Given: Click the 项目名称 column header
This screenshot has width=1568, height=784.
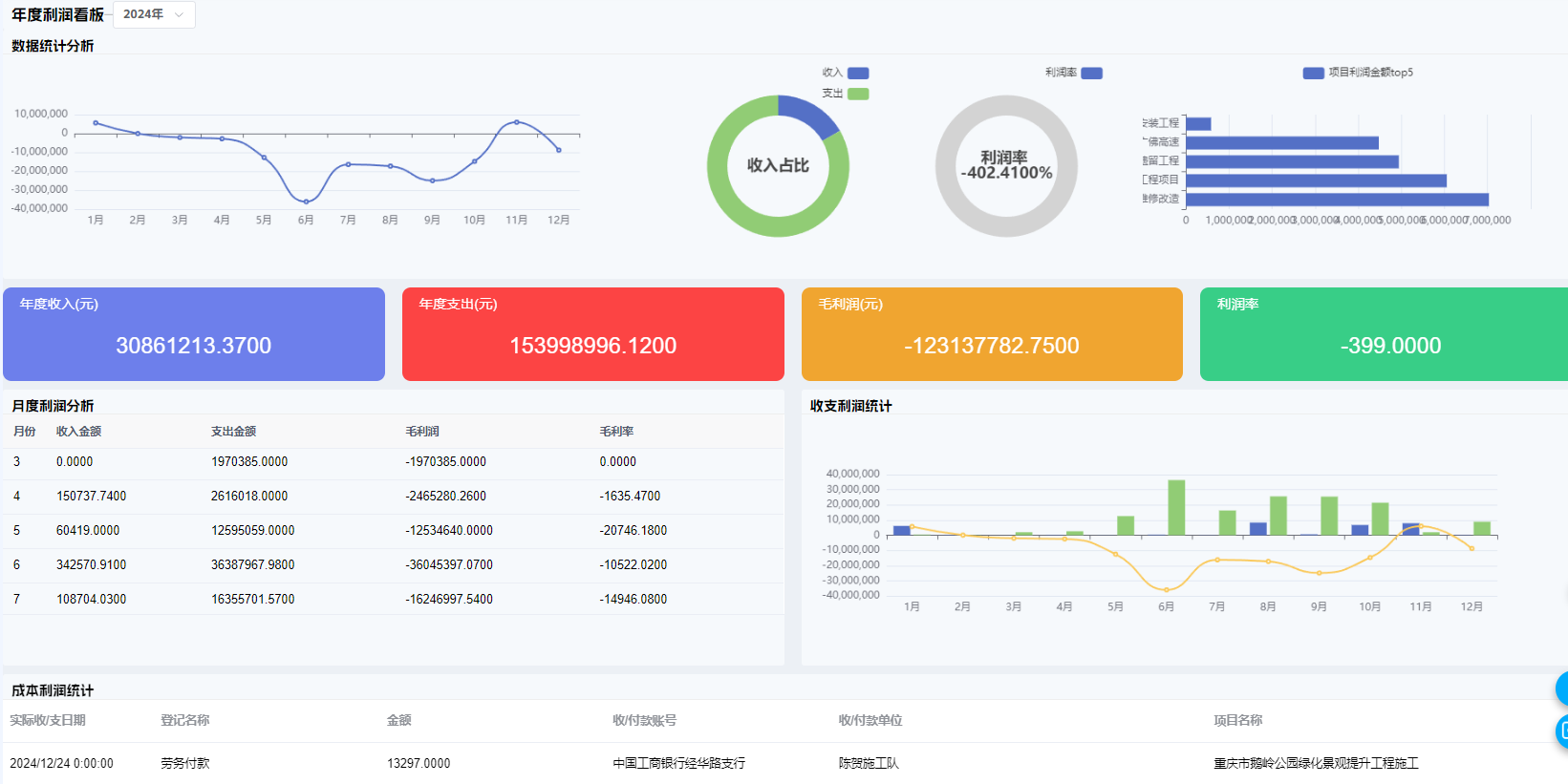Looking at the screenshot, I should pos(1237,721).
